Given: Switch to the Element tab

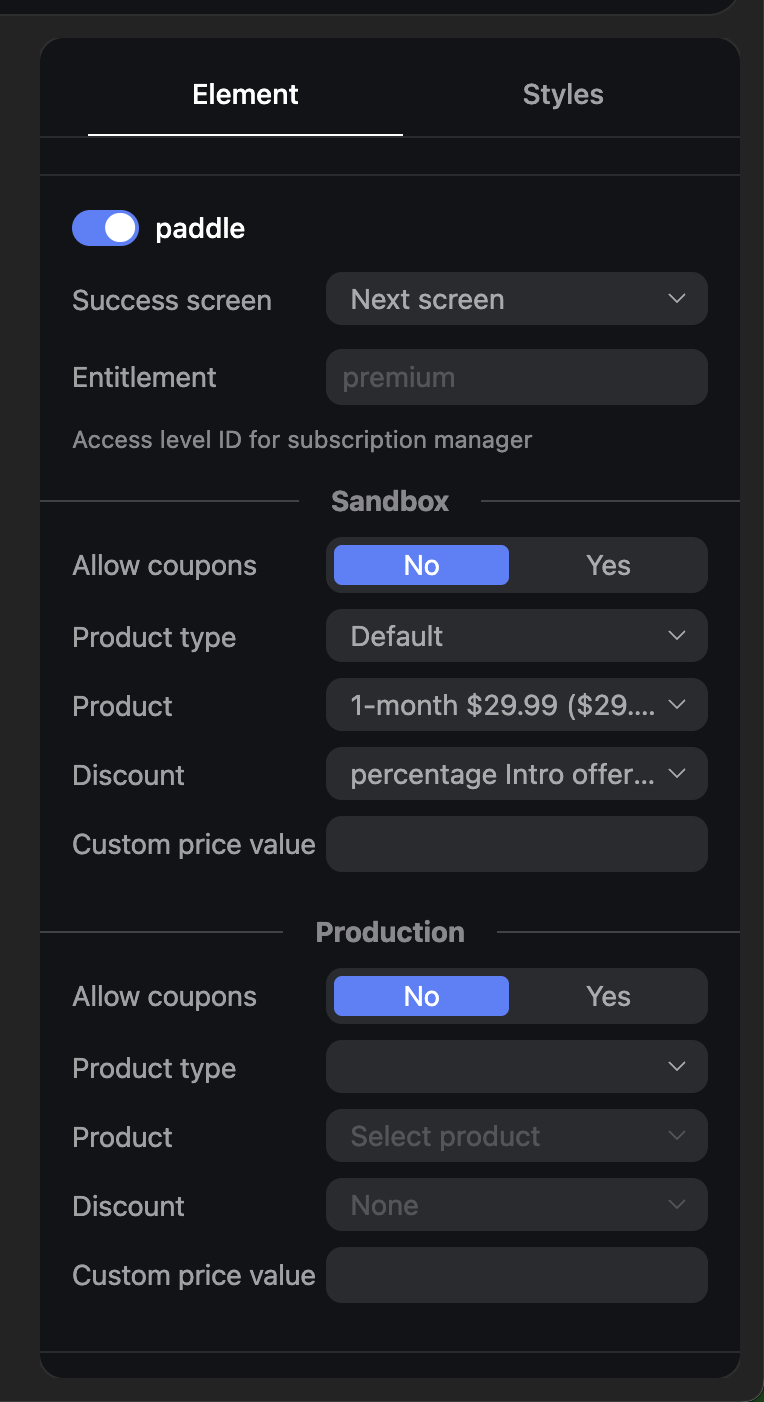Looking at the screenshot, I should pos(245,95).
